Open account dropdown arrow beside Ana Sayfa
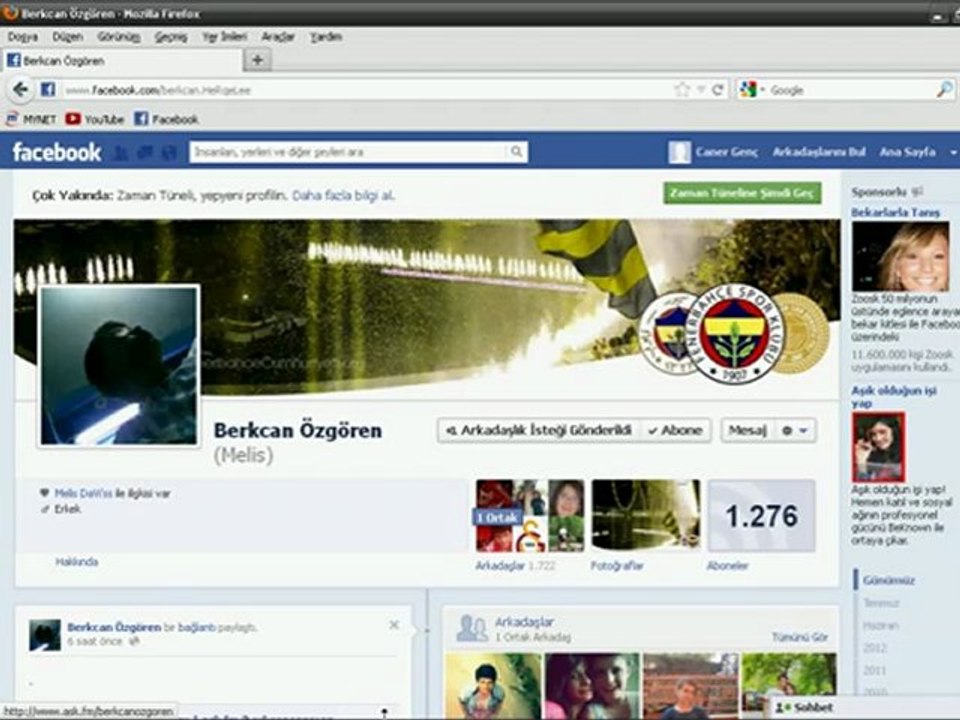Viewport: 960px width, 720px height. [953, 152]
